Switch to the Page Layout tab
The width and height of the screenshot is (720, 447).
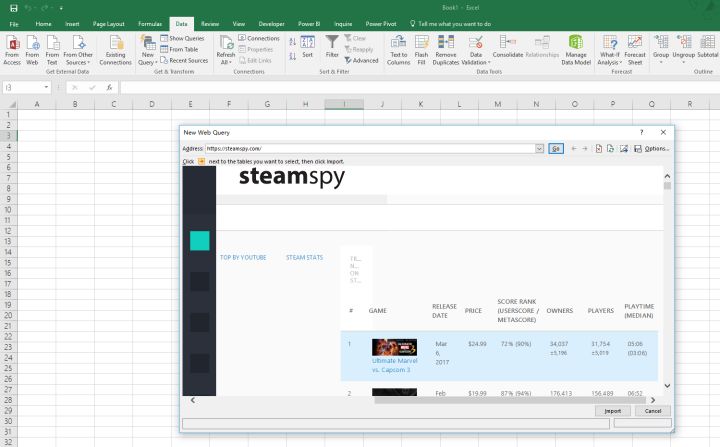point(108,24)
